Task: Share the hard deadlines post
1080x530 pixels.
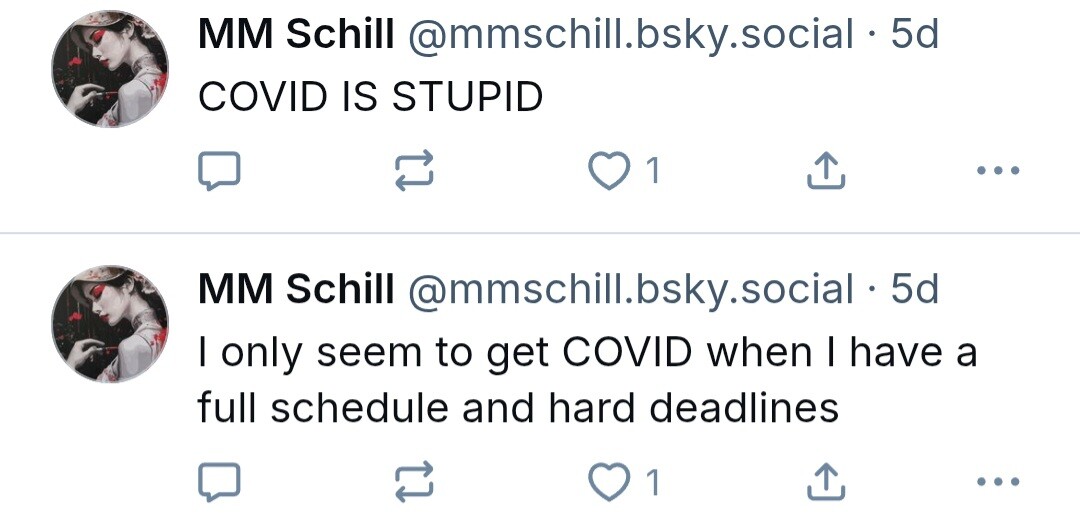Action: (x=826, y=481)
